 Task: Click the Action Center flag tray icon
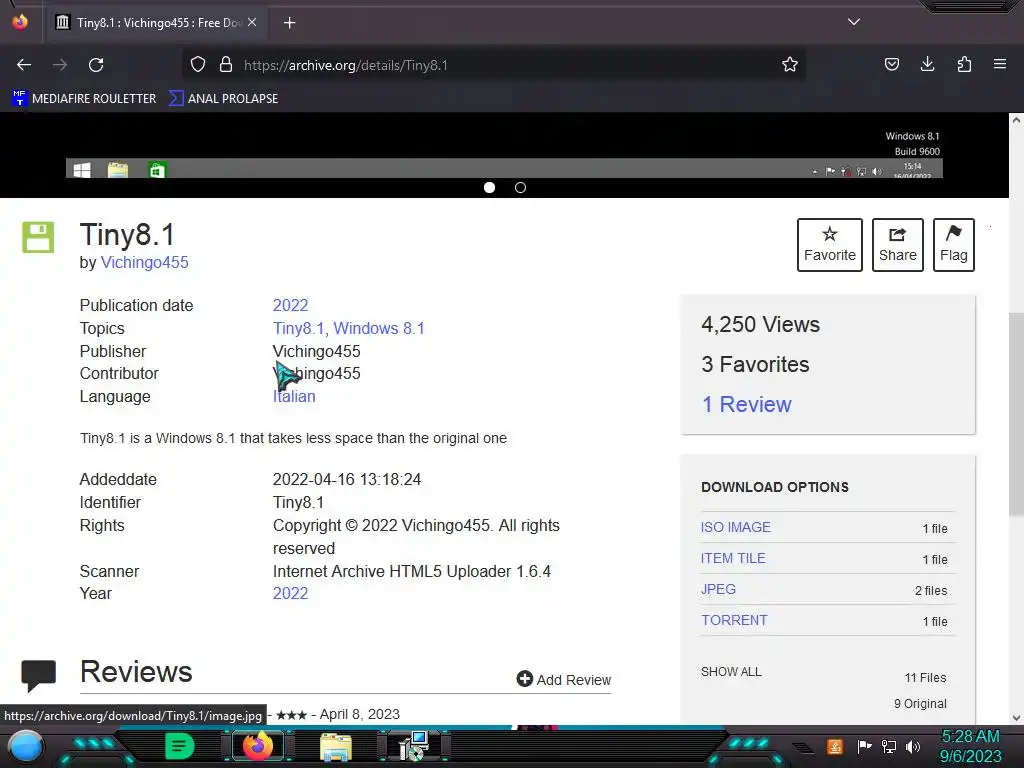864,746
